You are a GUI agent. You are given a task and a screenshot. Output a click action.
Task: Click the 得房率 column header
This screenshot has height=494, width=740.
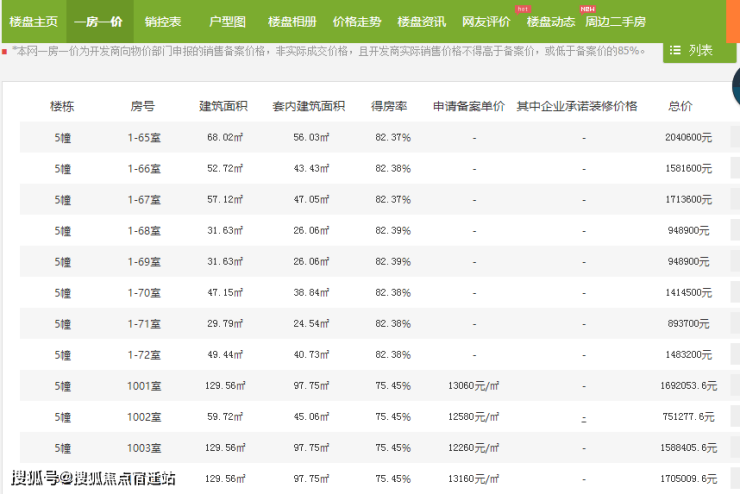pos(389,106)
